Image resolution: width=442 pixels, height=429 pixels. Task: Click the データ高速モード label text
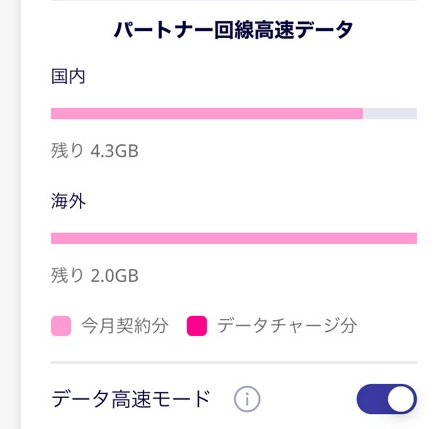(x=131, y=399)
